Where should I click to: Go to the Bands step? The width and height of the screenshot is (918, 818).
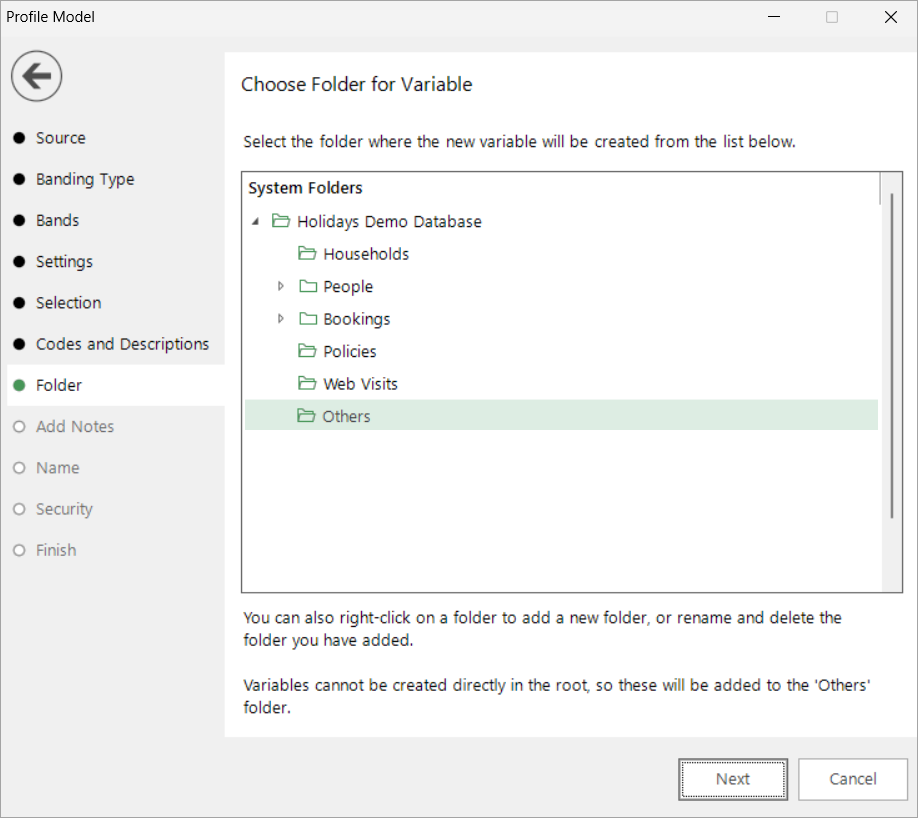(x=57, y=221)
